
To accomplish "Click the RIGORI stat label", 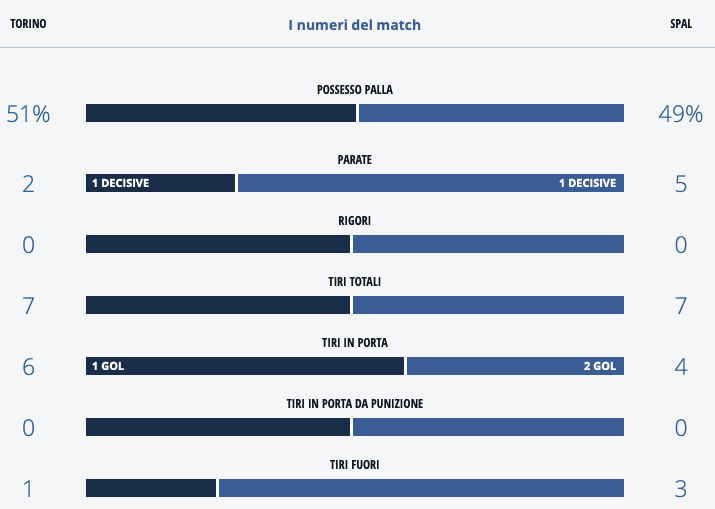I will [354, 221].
